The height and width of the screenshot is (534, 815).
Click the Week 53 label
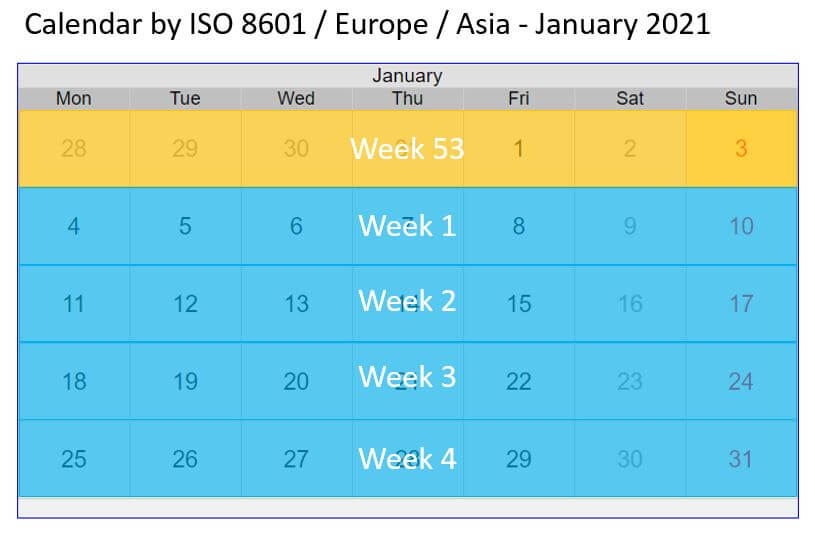coord(407,149)
